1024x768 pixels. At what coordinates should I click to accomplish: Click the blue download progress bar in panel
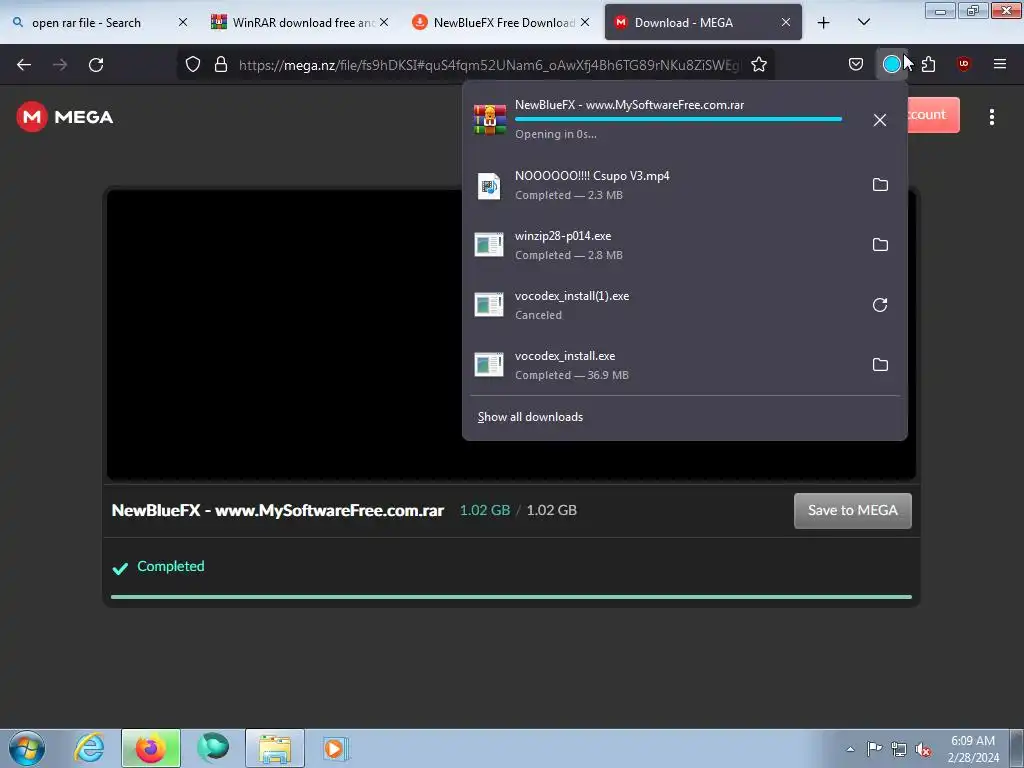pos(678,120)
